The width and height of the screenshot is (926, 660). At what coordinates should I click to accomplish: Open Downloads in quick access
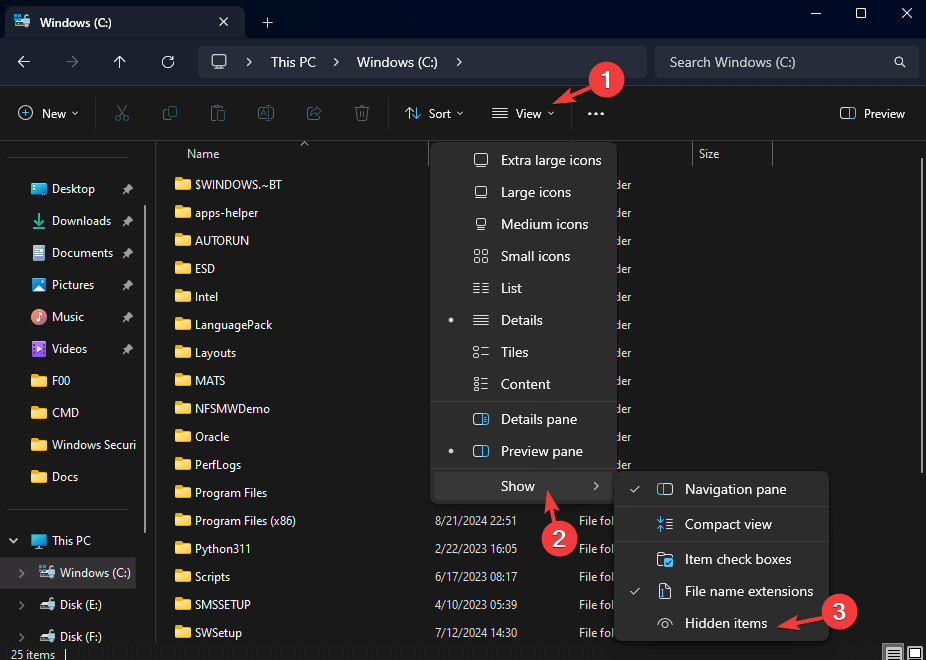tap(81, 221)
